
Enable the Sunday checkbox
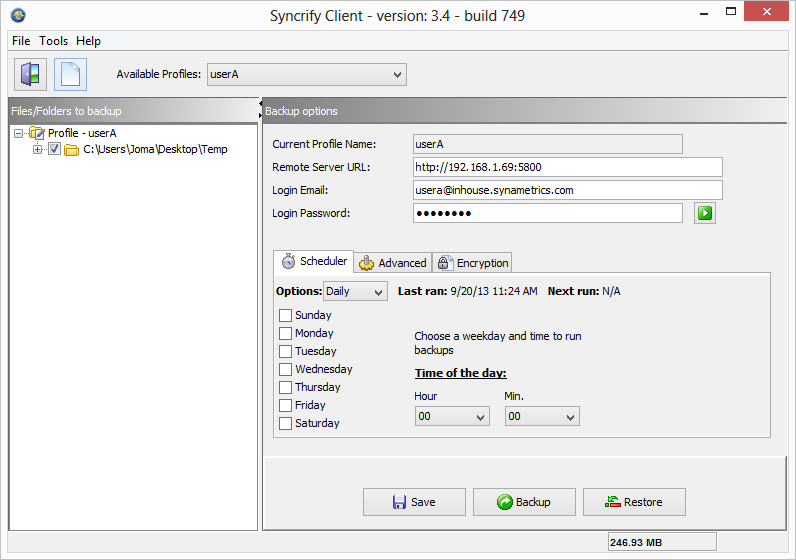coord(285,315)
